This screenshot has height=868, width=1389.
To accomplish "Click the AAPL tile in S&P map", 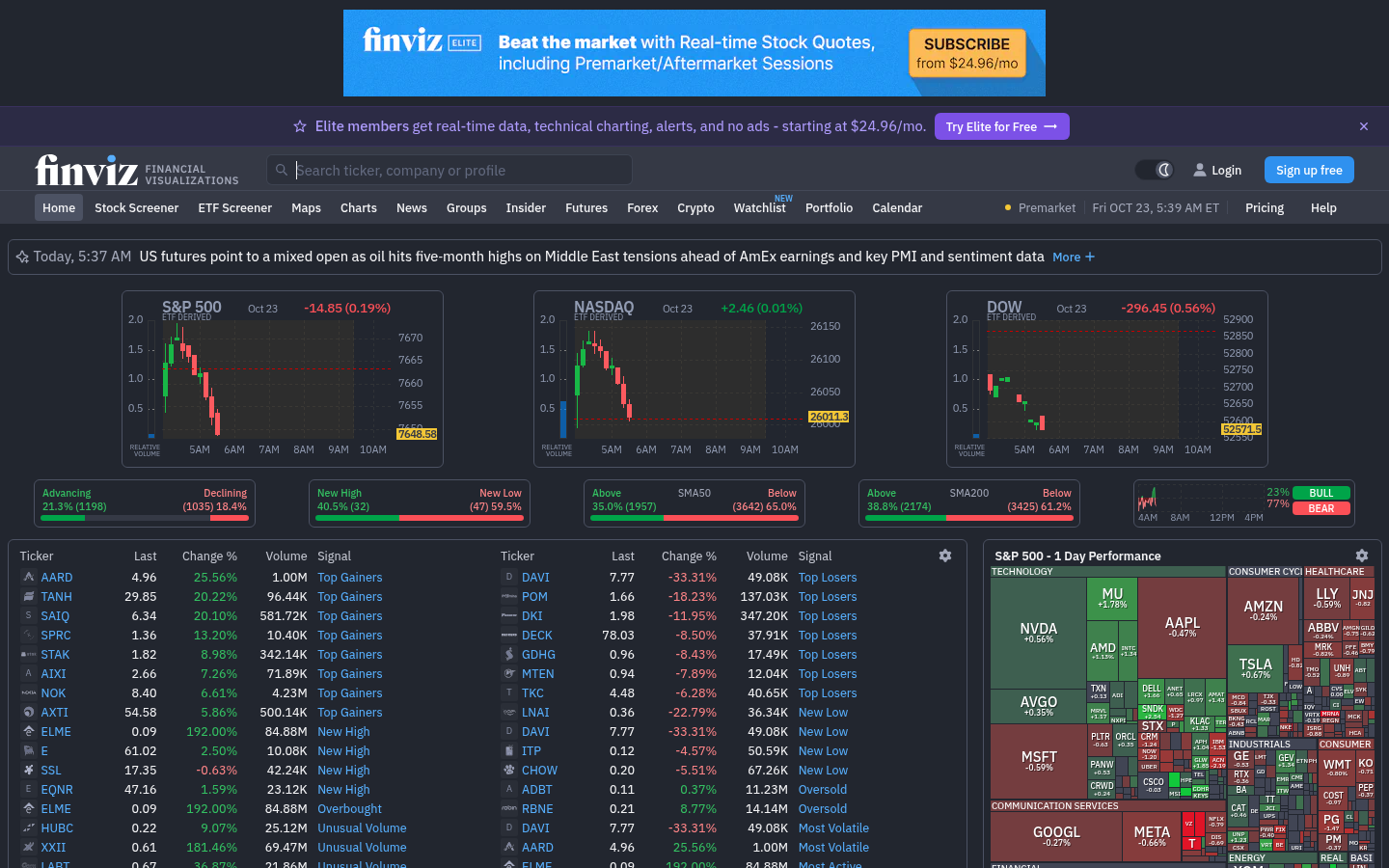I will tap(1182, 627).
